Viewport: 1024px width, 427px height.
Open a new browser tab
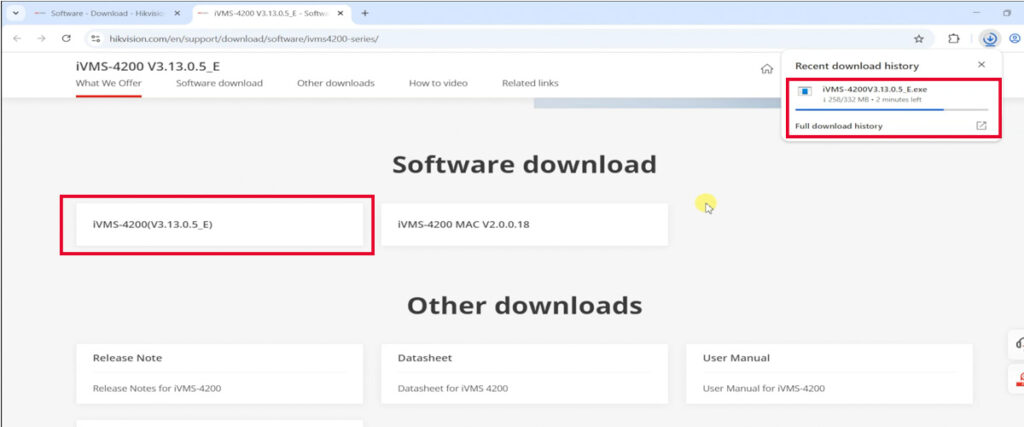click(365, 13)
